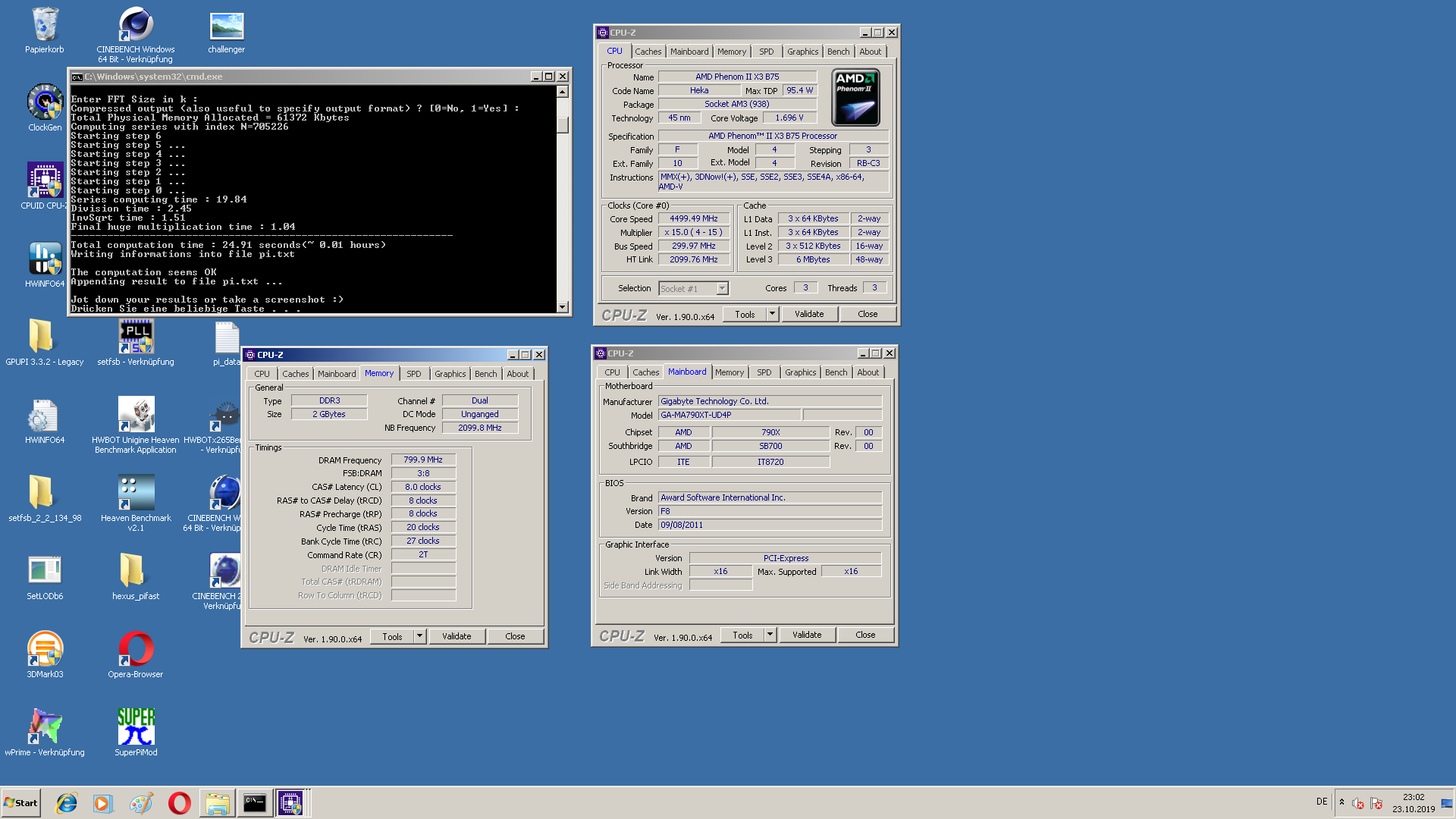Open Mainboard tab in top CPU-Z window
Image resolution: width=1456 pixels, height=819 pixels.
point(689,52)
